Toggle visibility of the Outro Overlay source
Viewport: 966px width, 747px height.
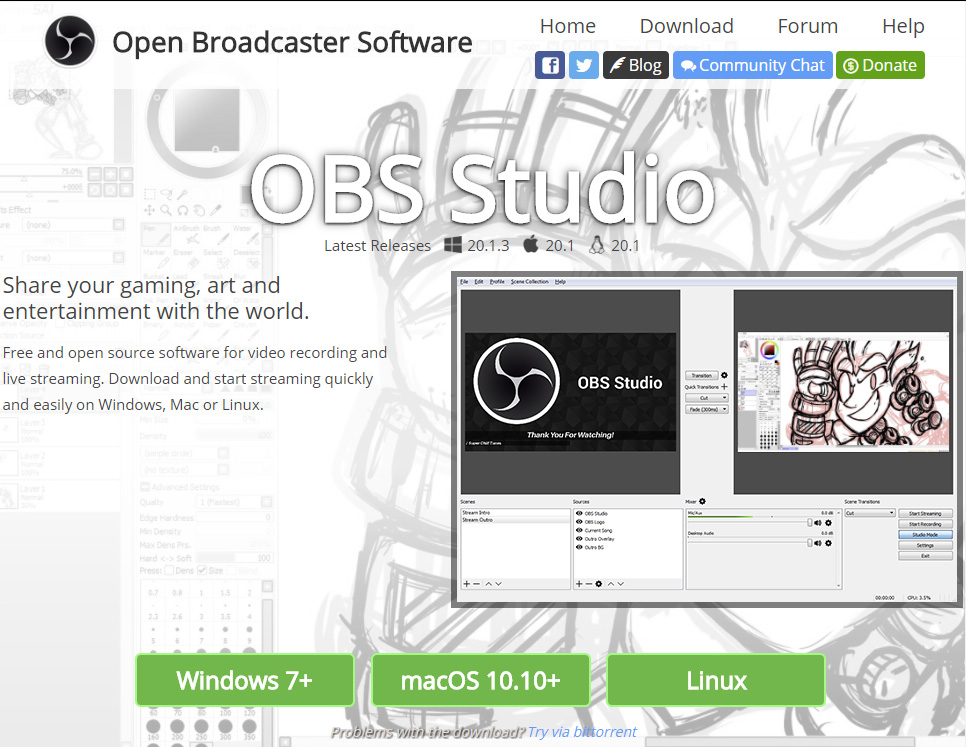(579, 539)
